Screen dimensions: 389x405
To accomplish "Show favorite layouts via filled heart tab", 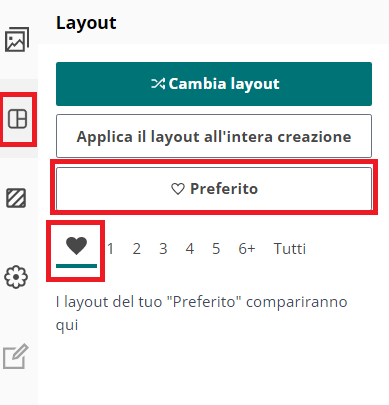I will pyautogui.click(x=76, y=246).
